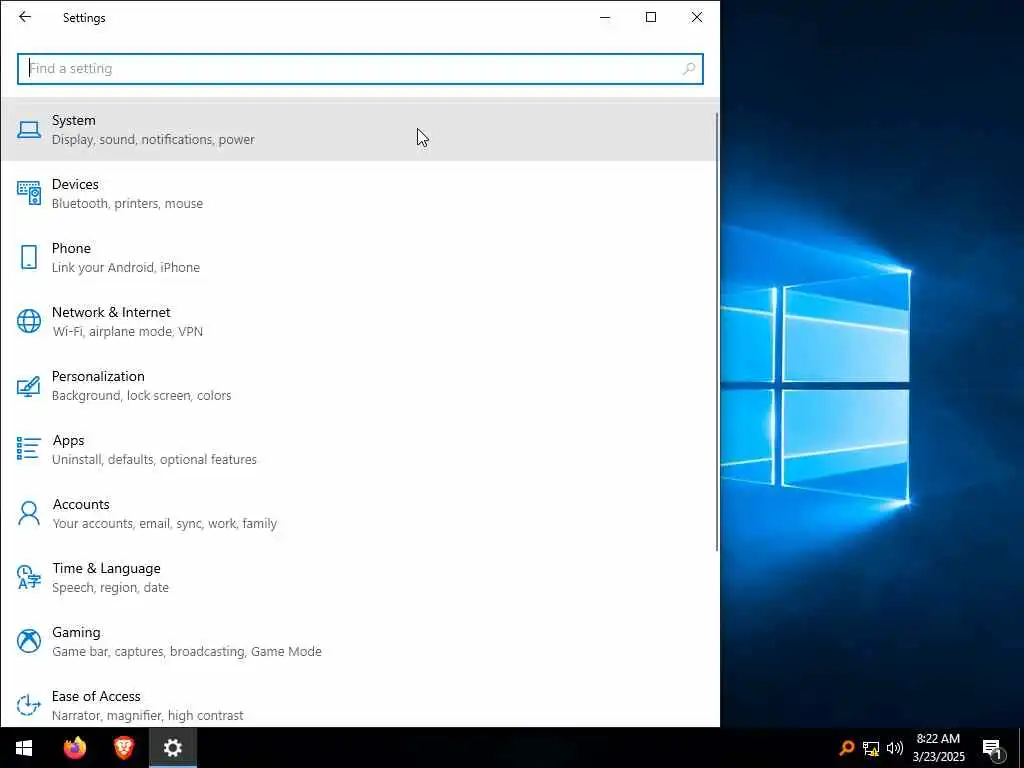Click 'Speech, region, date' description
The width and height of the screenshot is (1024, 768).
[110, 587]
